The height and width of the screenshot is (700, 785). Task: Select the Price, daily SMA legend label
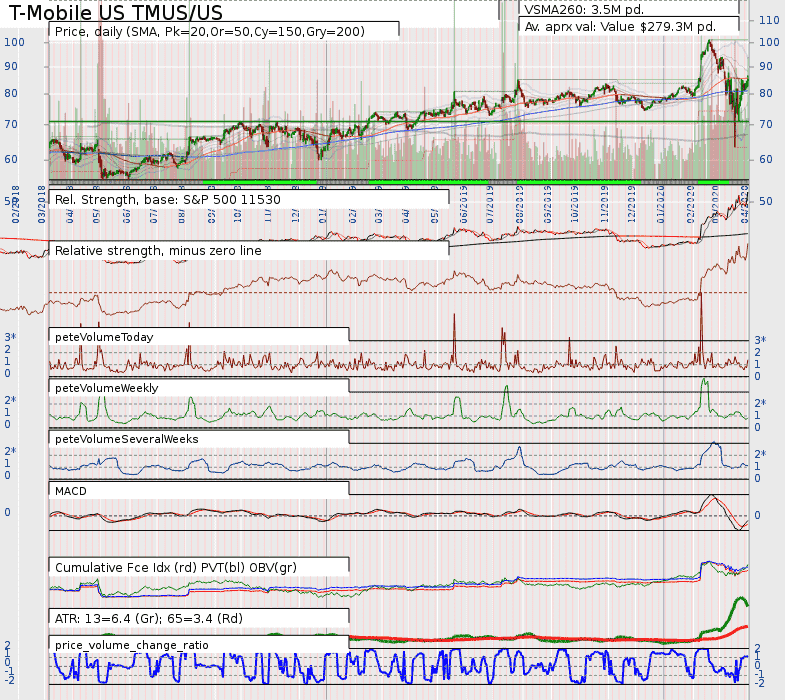[210, 32]
